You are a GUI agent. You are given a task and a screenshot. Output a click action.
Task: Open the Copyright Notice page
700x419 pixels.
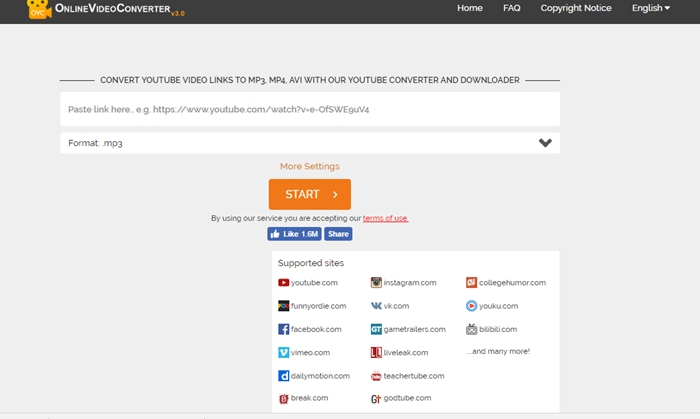[x=576, y=8]
